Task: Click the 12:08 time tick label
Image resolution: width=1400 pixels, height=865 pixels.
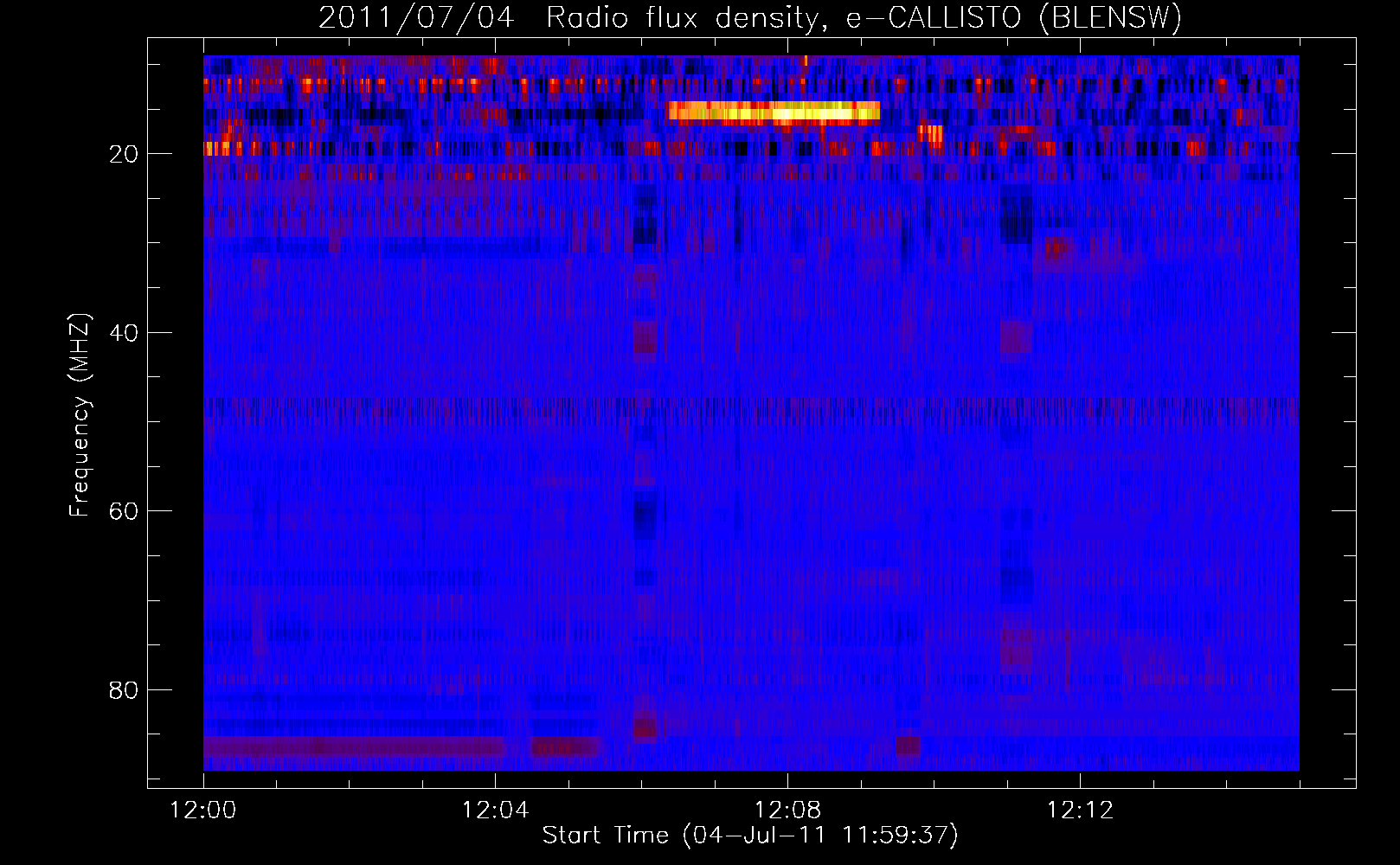Action: pyautogui.click(x=787, y=811)
